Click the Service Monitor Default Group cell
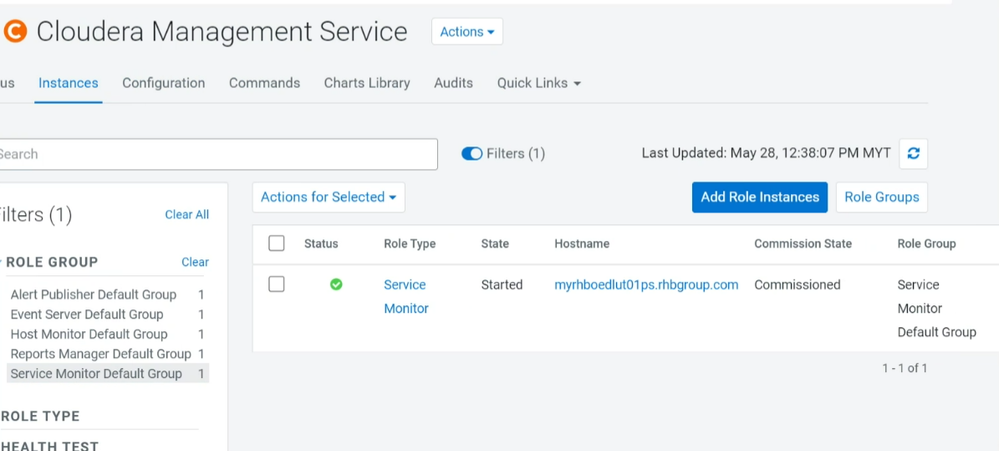The height and width of the screenshot is (451, 999). click(937, 308)
